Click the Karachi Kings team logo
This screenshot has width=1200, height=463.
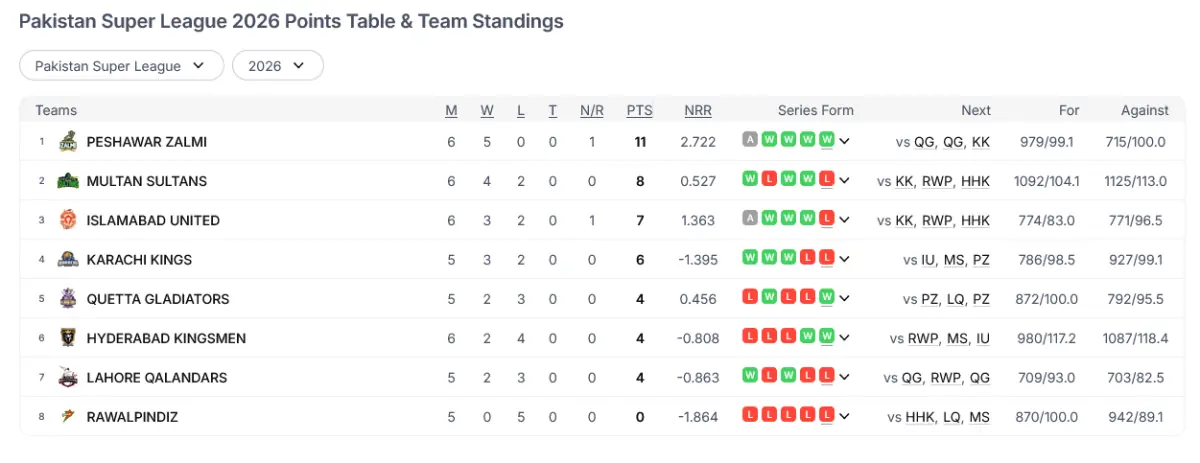click(x=68, y=259)
